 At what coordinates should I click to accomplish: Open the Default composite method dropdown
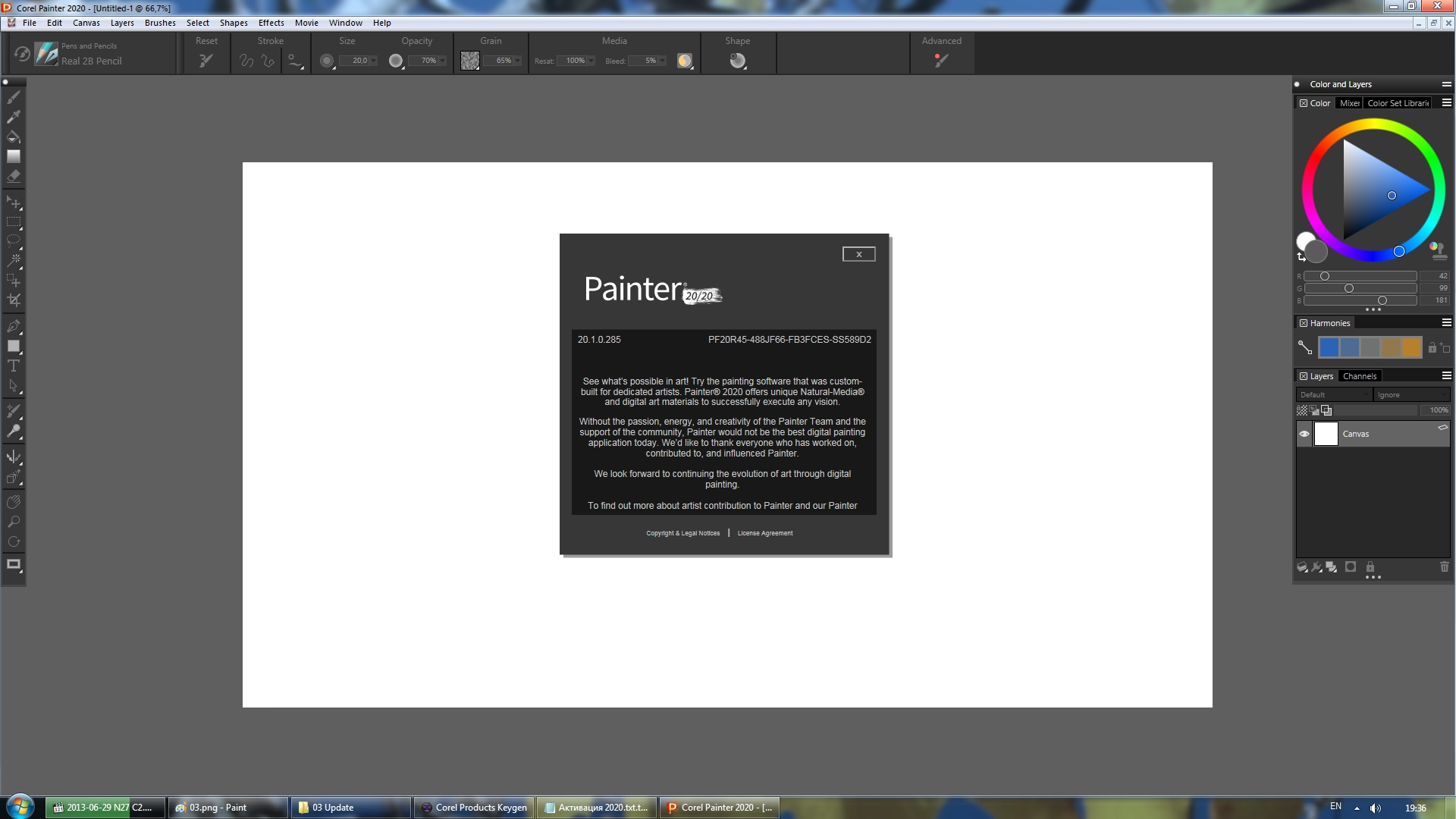point(1333,394)
